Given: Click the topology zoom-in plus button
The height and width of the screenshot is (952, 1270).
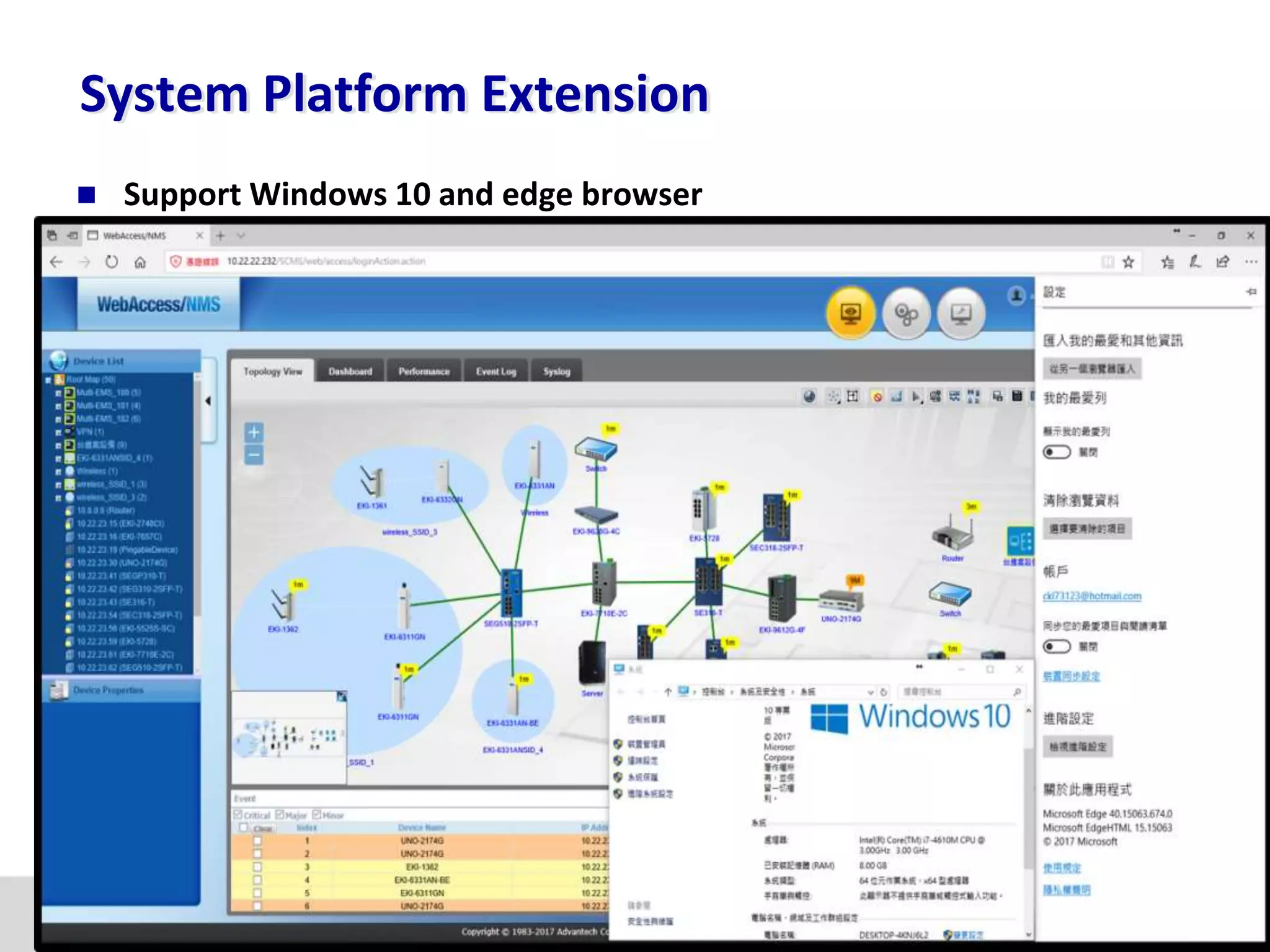Looking at the screenshot, I should pyautogui.click(x=254, y=432).
